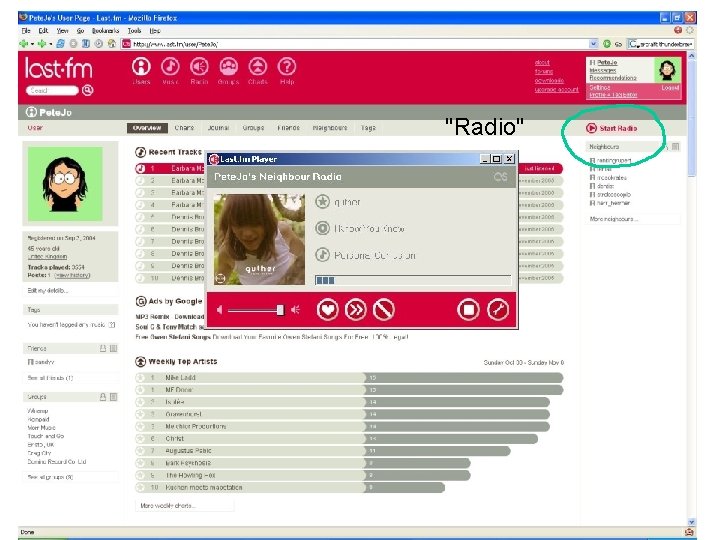Switch to the Journal tab

pos(218,128)
